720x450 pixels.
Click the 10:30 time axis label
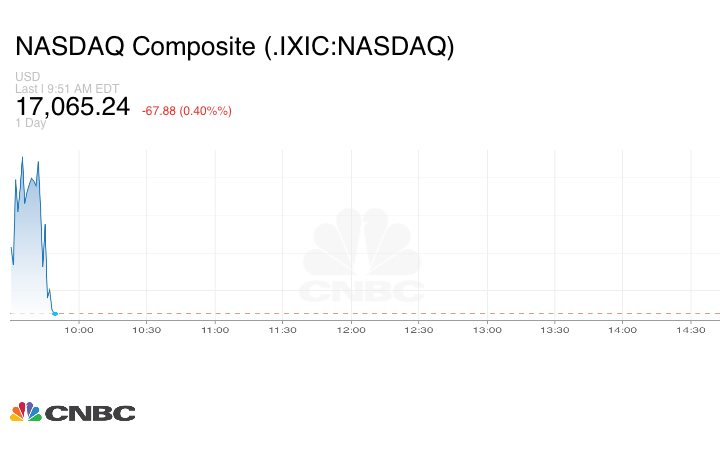point(147,330)
